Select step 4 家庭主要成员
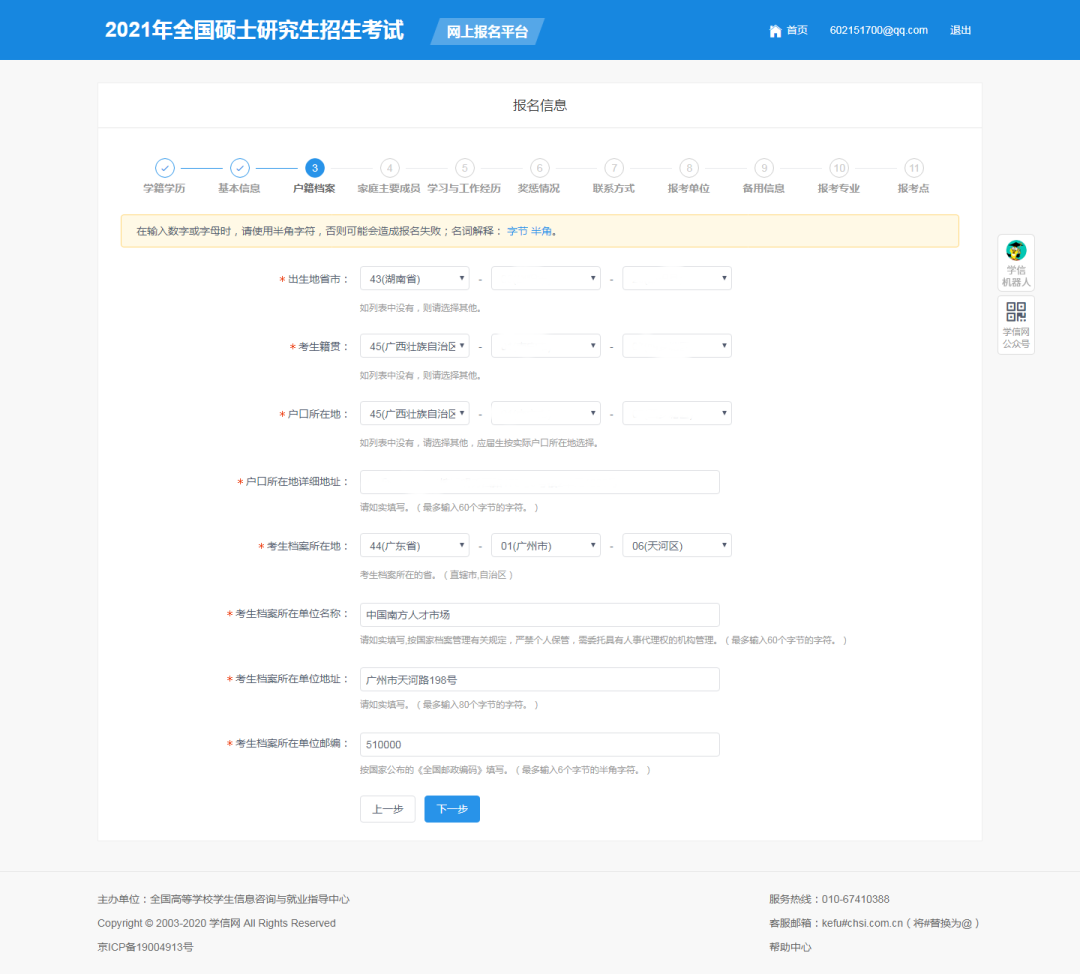Image resolution: width=1080 pixels, height=974 pixels. tap(389, 168)
